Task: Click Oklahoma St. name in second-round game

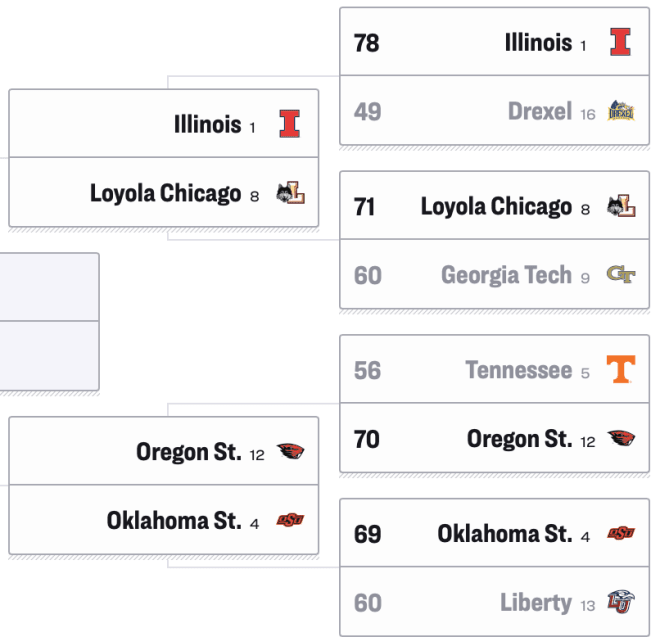Action: [x=174, y=520]
